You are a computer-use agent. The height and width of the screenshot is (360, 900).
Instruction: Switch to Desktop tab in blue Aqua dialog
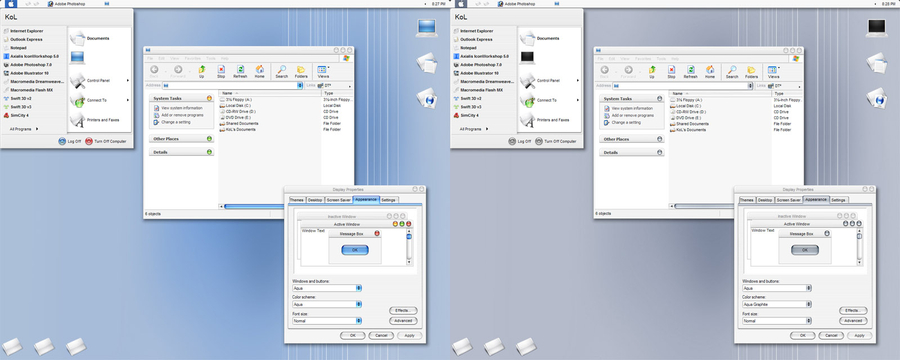pyautogui.click(x=315, y=200)
